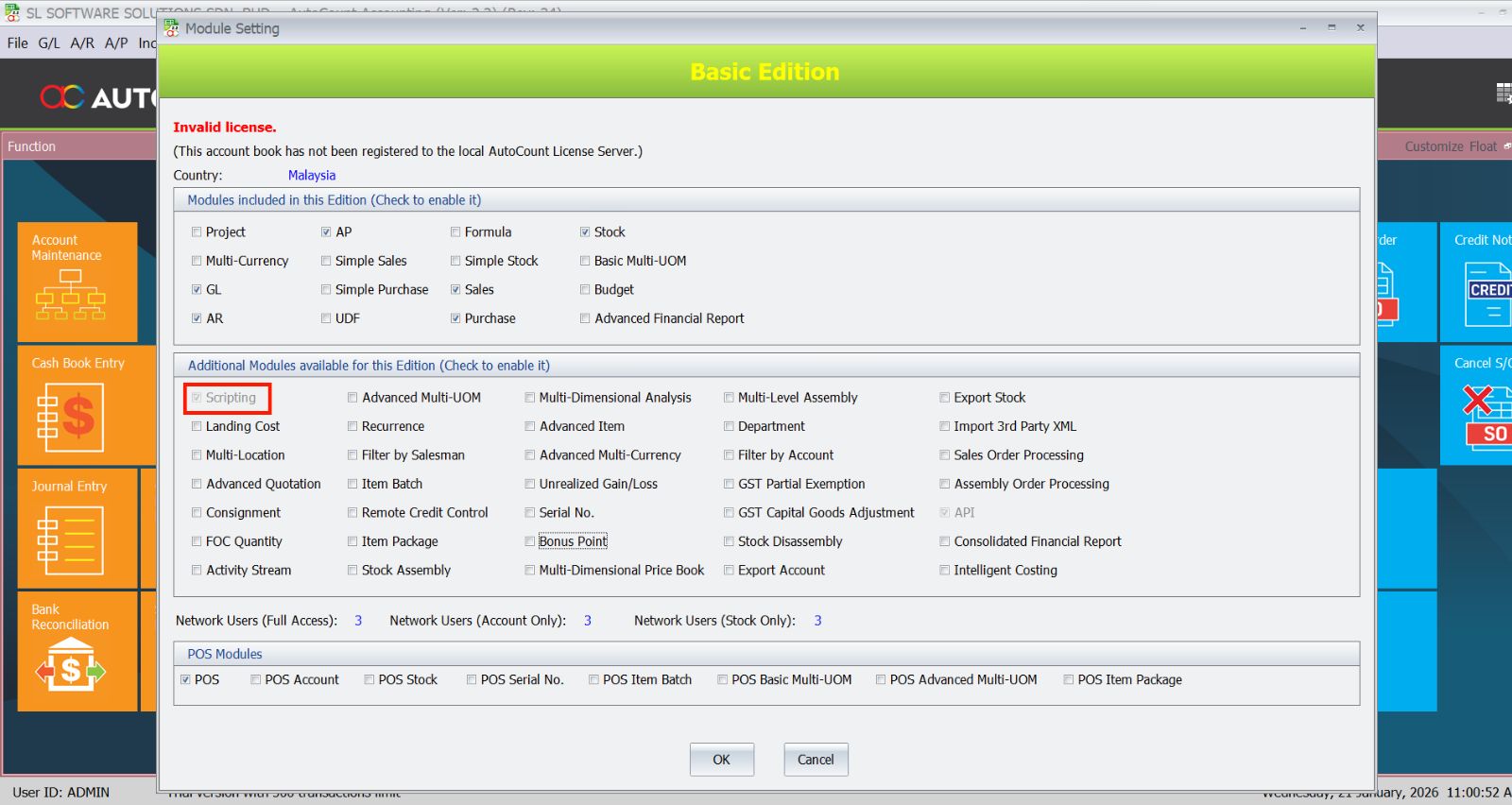Open the A/R menu
Viewport: 1512px width, 805px height.
click(x=82, y=43)
